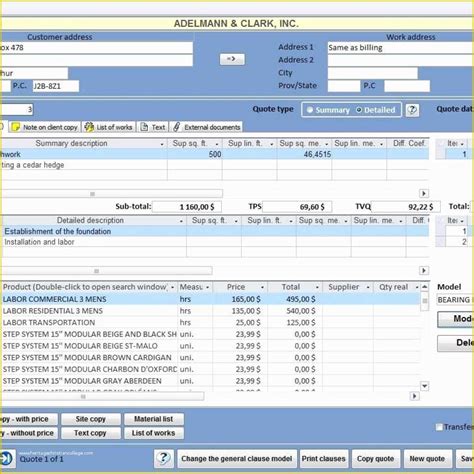Click Material list button
Image resolution: width=474 pixels, height=474 pixels.
(153, 419)
